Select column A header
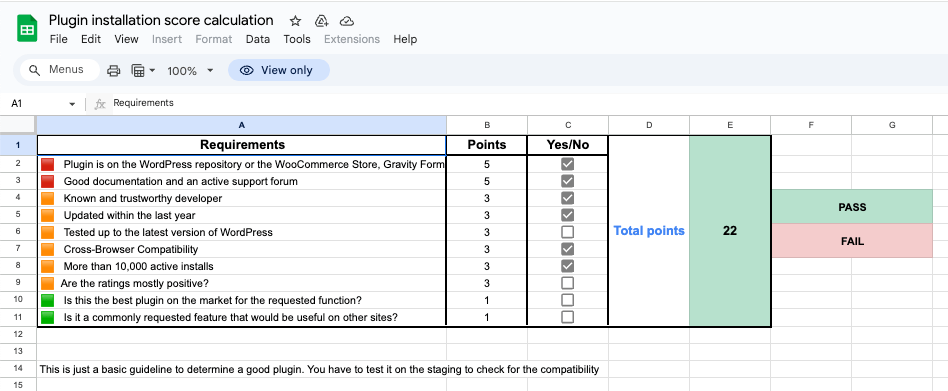The image size is (948, 391). click(242, 125)
